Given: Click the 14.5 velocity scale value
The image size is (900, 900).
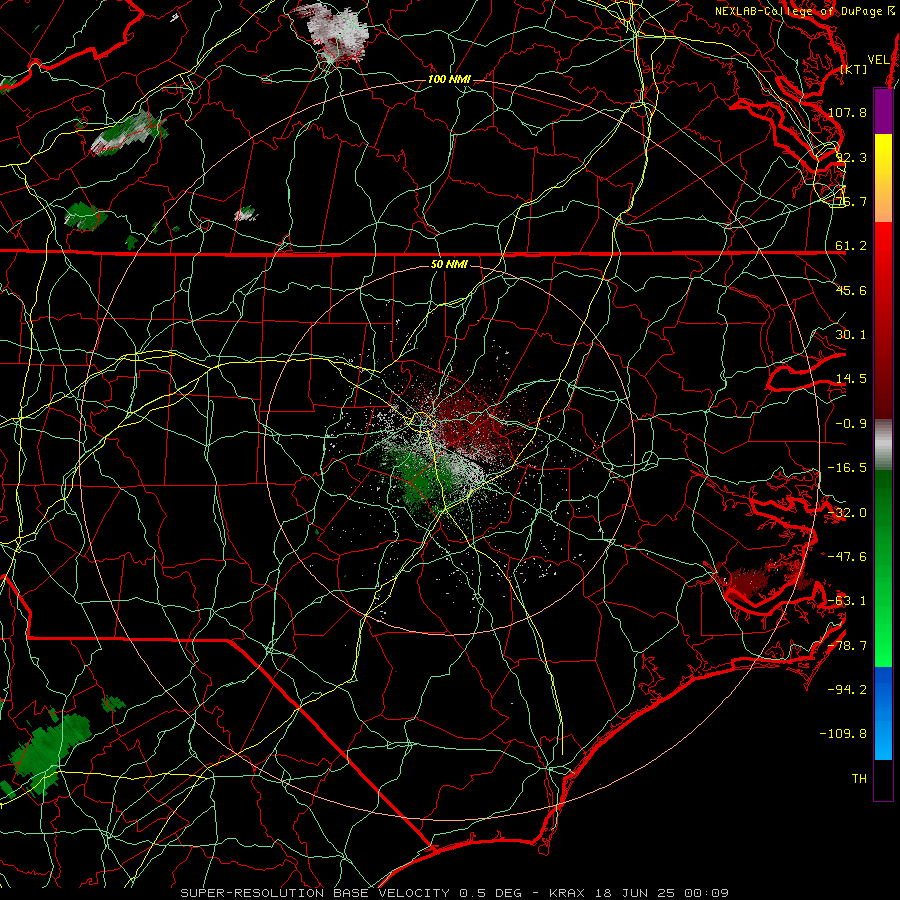Looking at the screenshot, I should click(x=851, y=379).
